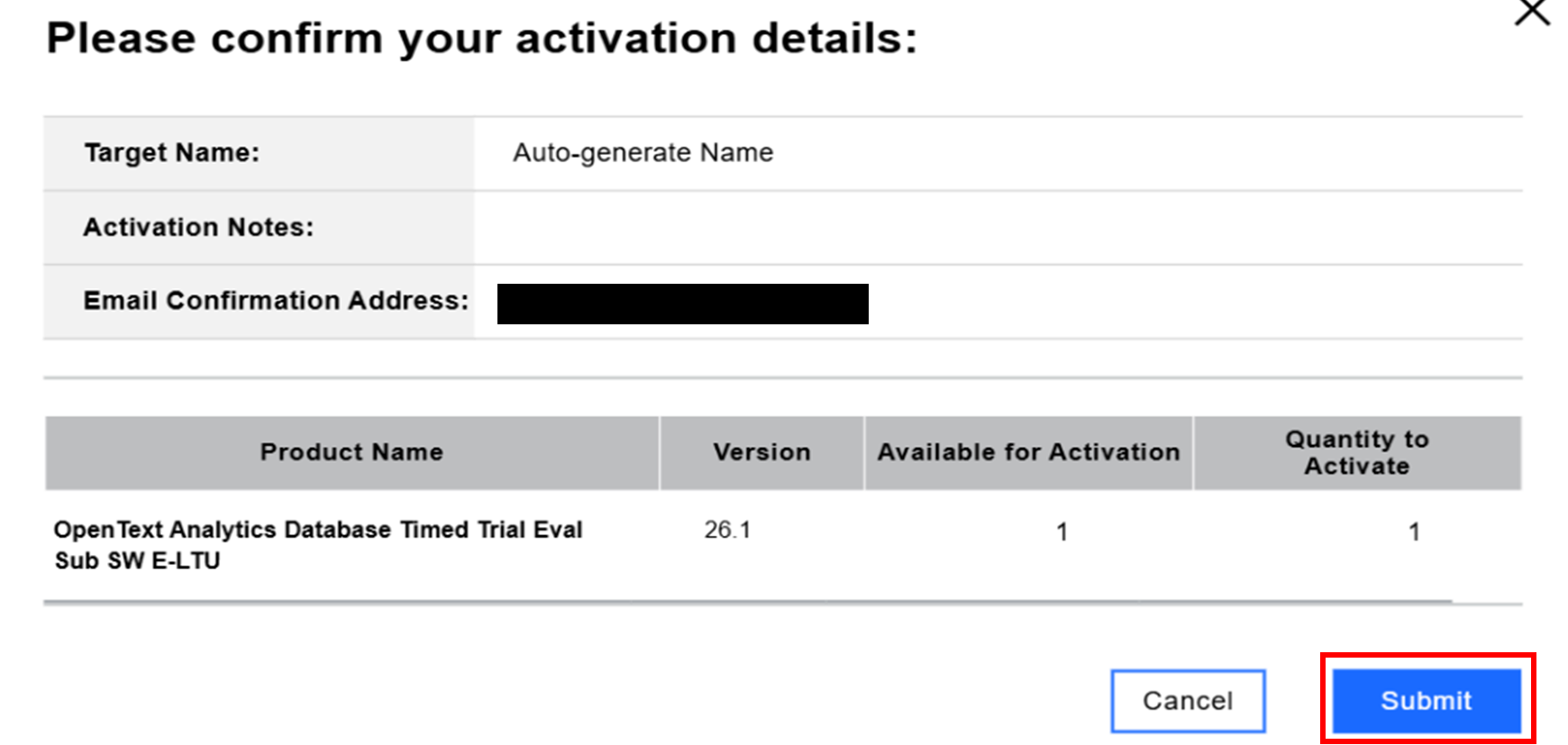Click the Version column header
The height and width of the screenshot is (745, 1568).
[761, 452]
